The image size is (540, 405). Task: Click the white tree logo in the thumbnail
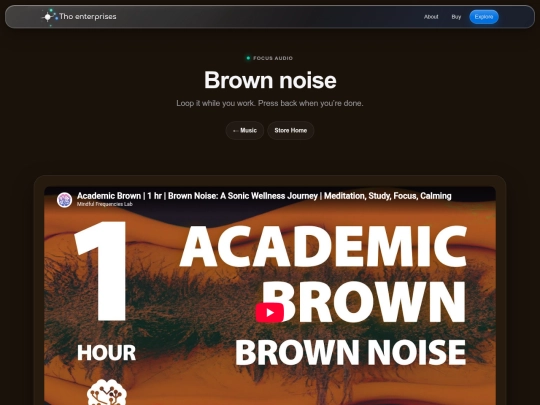coord(107,392)
